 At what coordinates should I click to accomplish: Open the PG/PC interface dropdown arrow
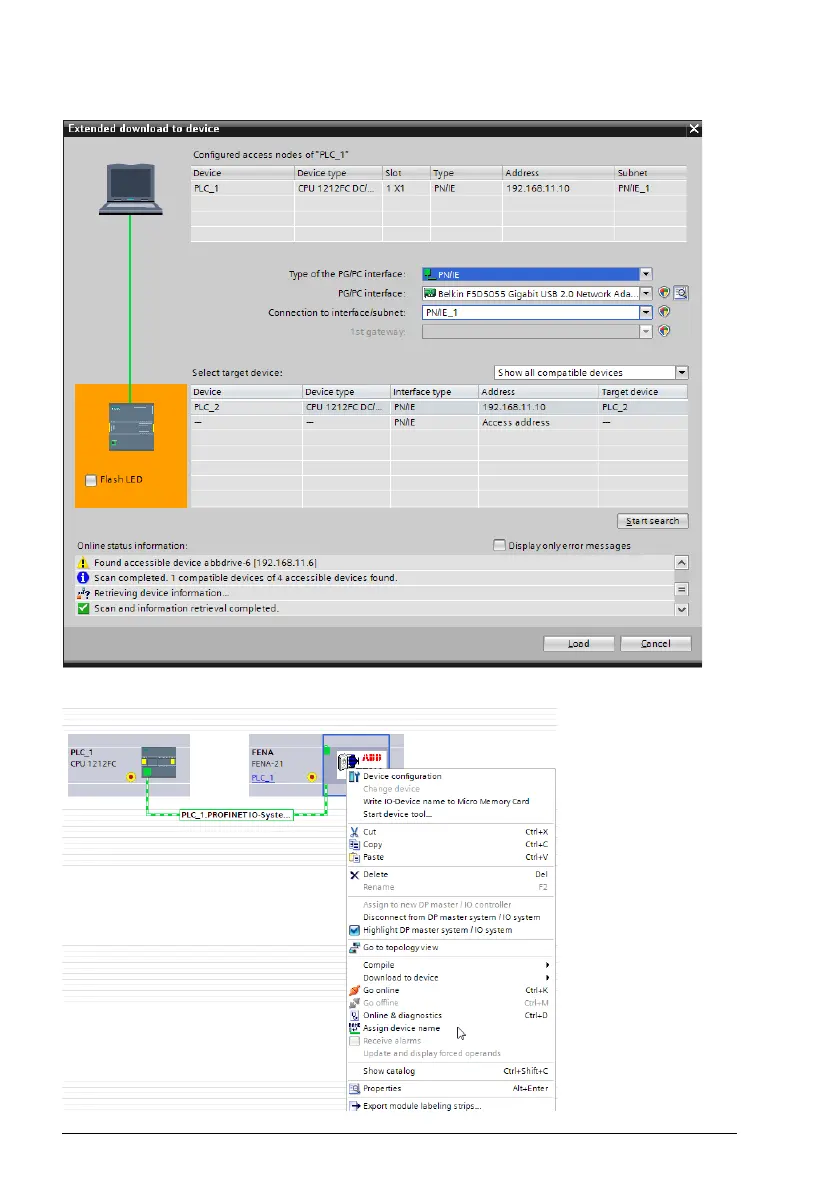(x=646, y=294)
